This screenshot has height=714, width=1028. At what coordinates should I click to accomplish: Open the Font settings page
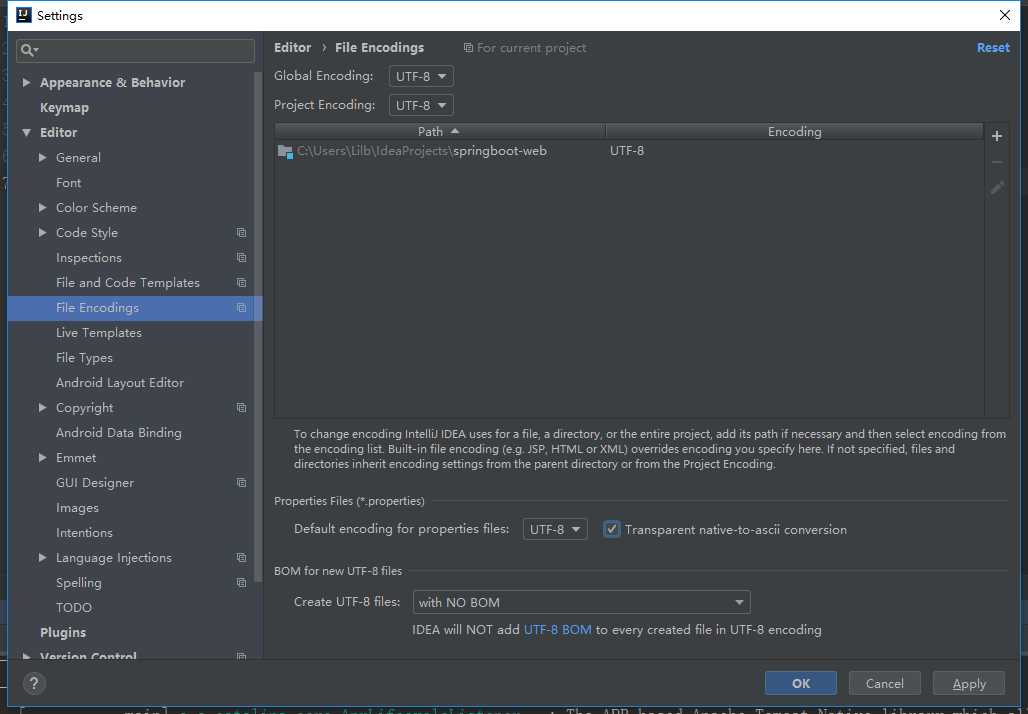[x=69, y=182]
